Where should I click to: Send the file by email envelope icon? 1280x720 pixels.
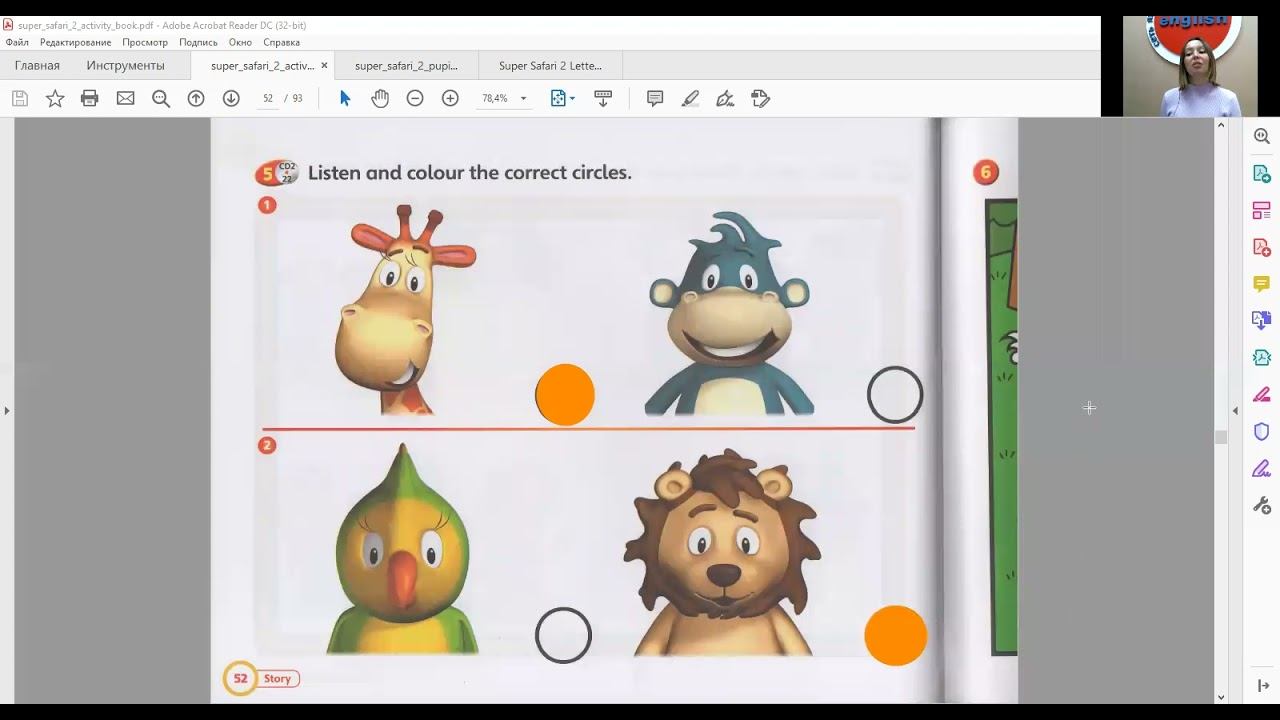125,98
